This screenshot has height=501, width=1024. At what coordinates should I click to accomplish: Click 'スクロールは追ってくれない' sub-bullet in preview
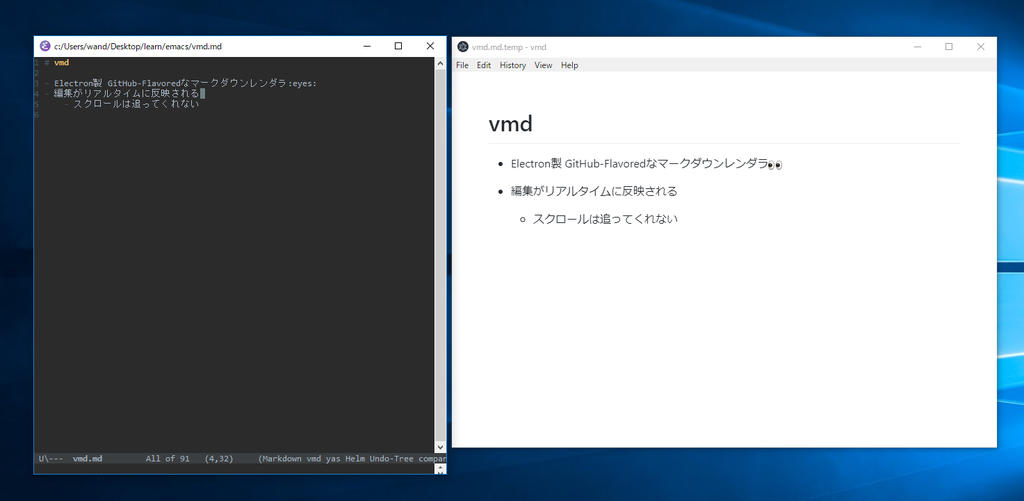coord(605,219)
